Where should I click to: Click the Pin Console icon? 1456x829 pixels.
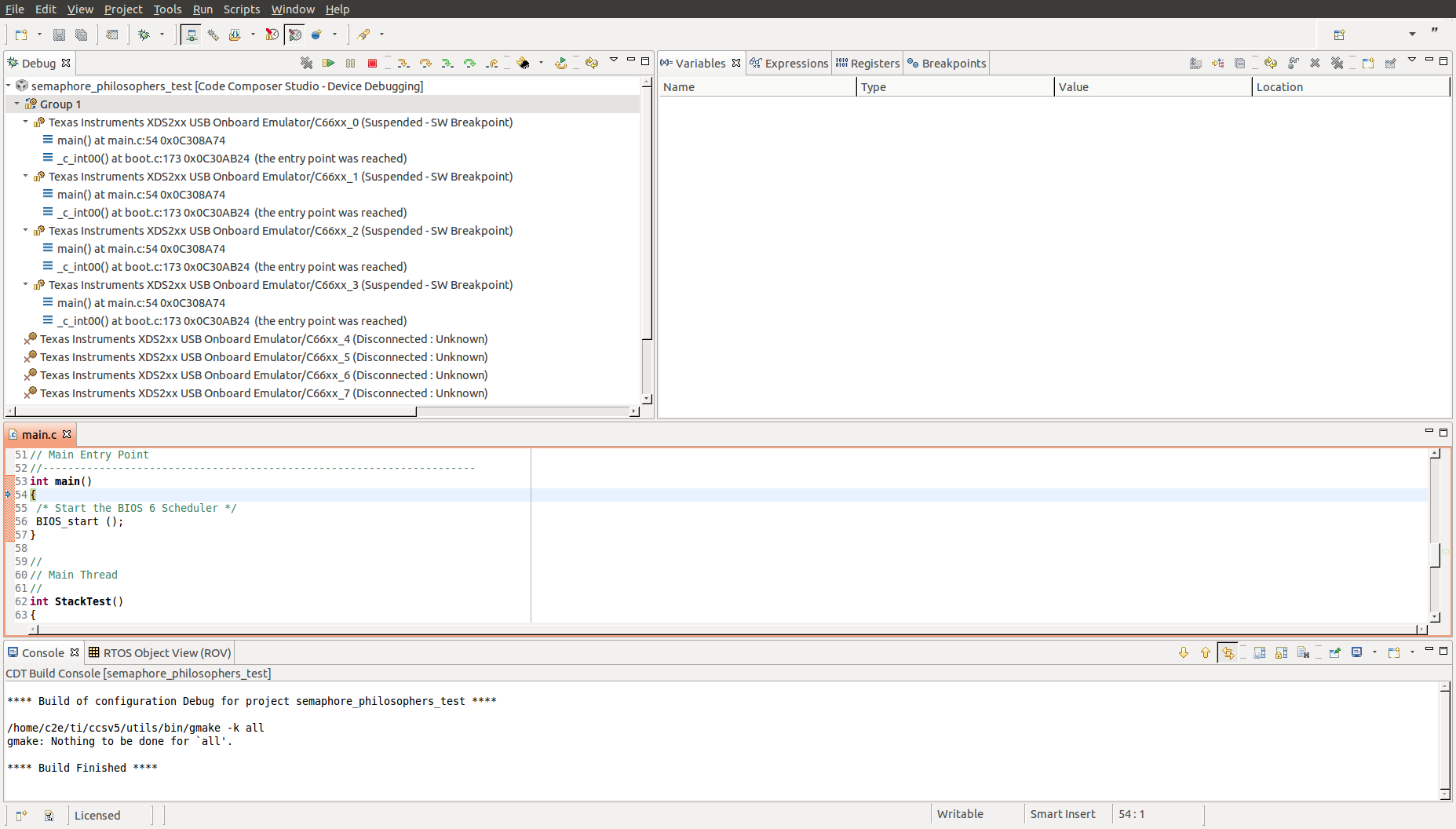1334,652
